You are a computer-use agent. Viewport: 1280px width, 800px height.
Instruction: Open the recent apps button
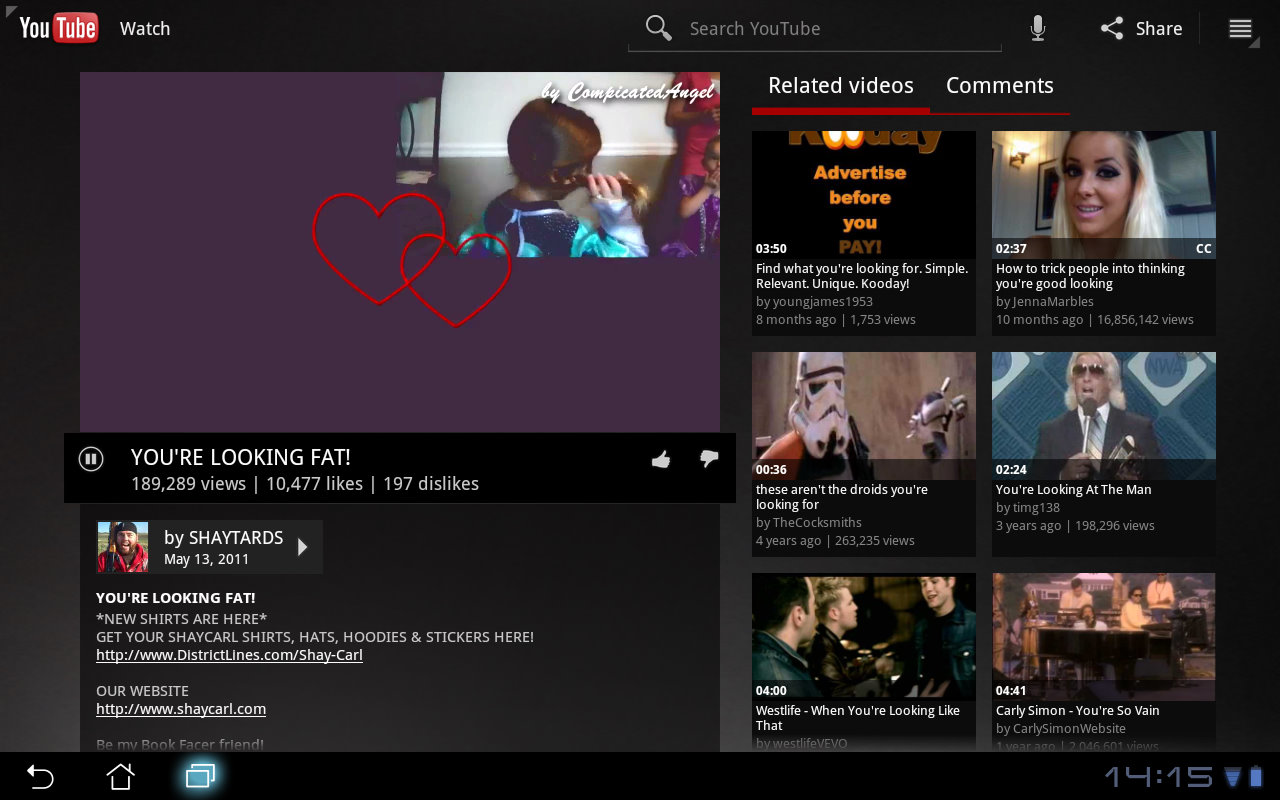[200, 776]
